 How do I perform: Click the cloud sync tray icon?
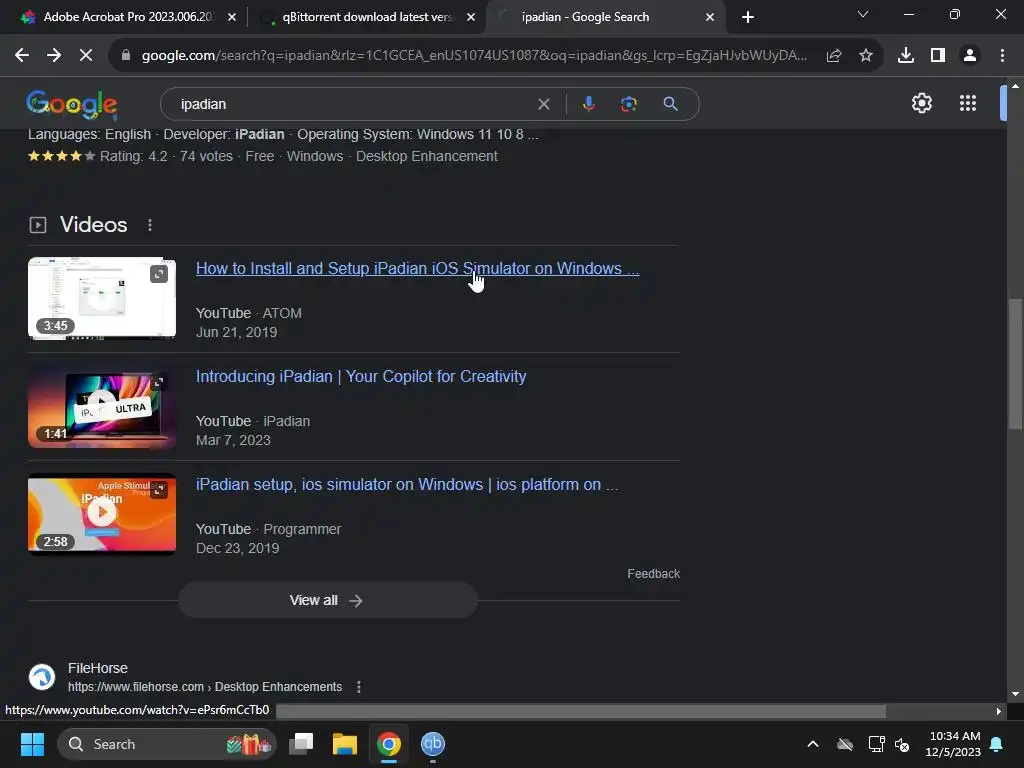click(845, 744)
